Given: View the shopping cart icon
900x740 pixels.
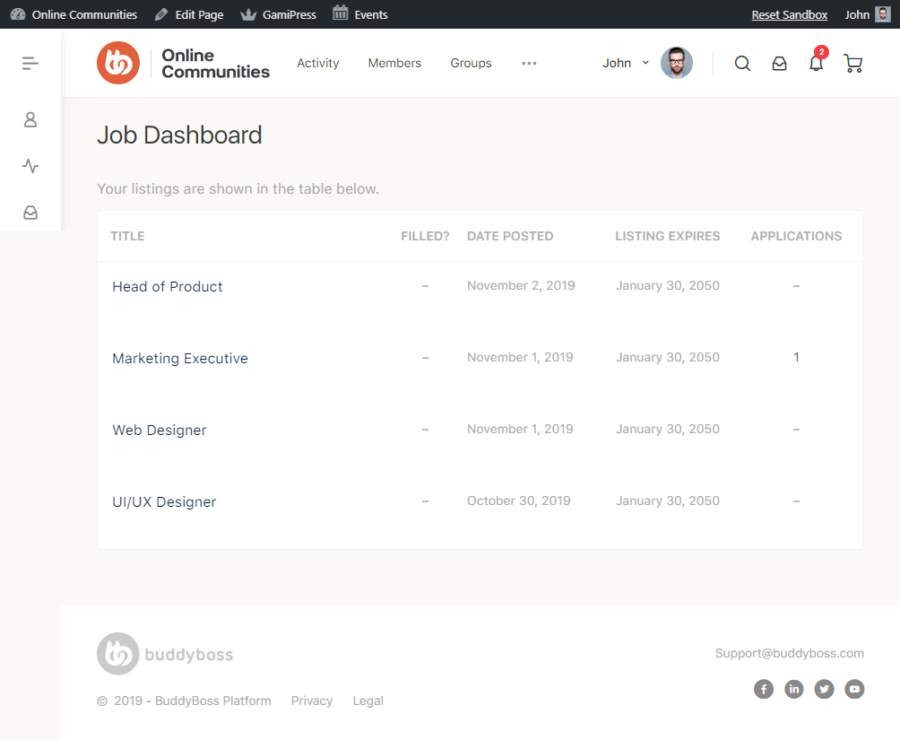Looking at the screenshot, I should pos(852,63).
